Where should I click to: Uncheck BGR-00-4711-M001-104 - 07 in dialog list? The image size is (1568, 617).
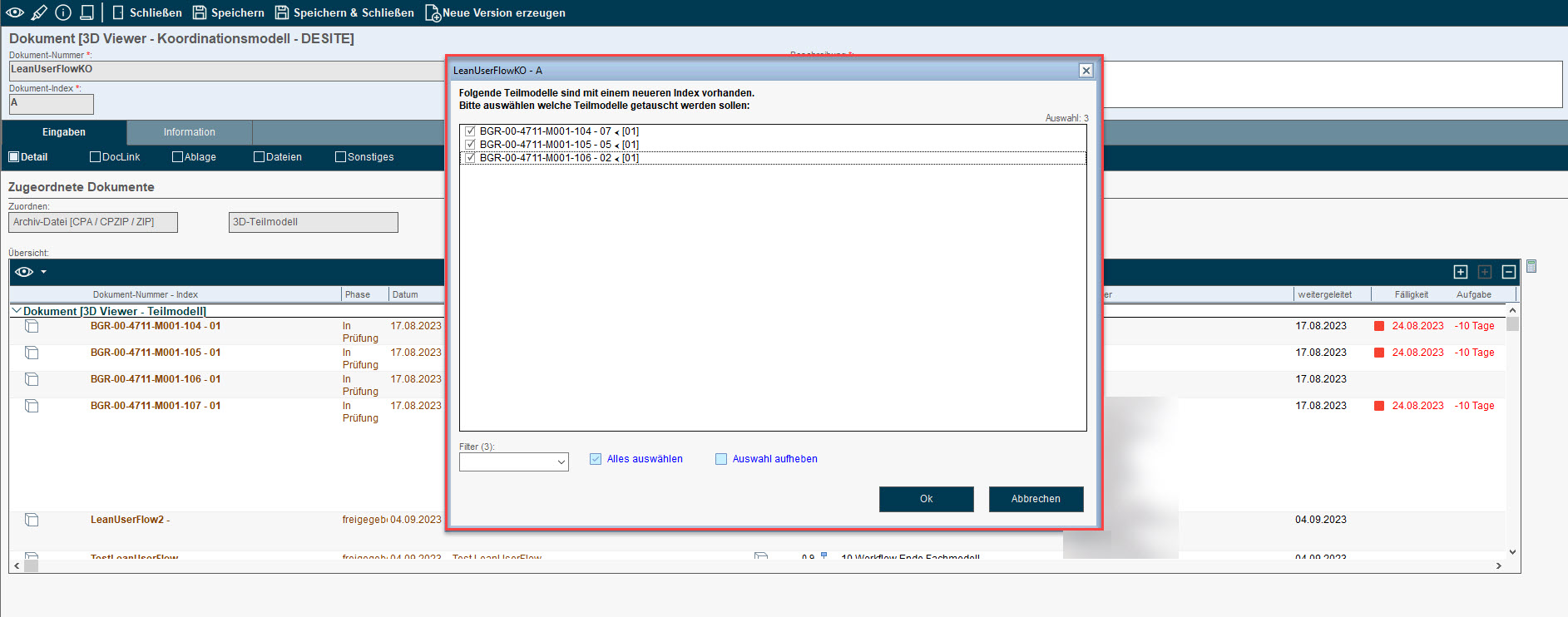471,131
